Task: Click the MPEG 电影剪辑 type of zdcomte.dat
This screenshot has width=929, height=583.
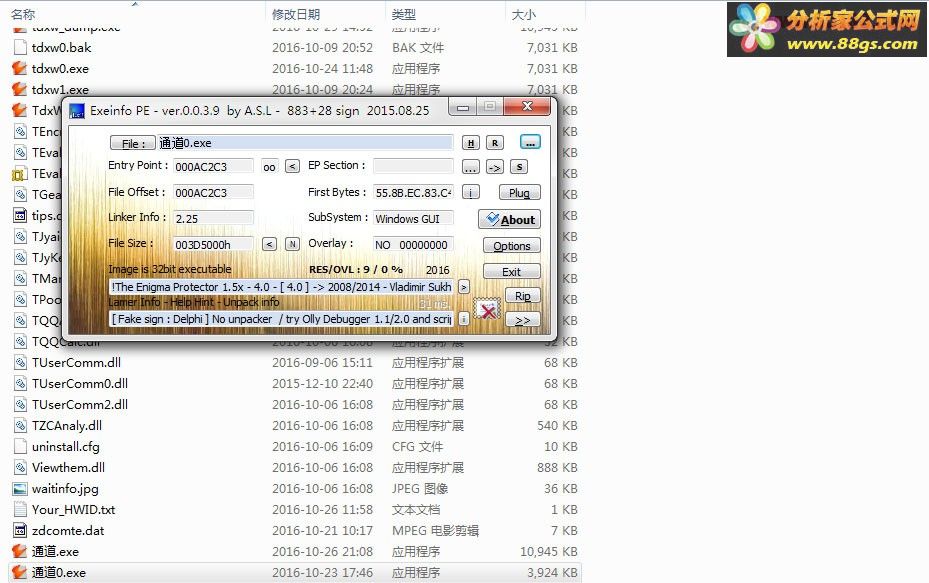Action: click(435, 531)
